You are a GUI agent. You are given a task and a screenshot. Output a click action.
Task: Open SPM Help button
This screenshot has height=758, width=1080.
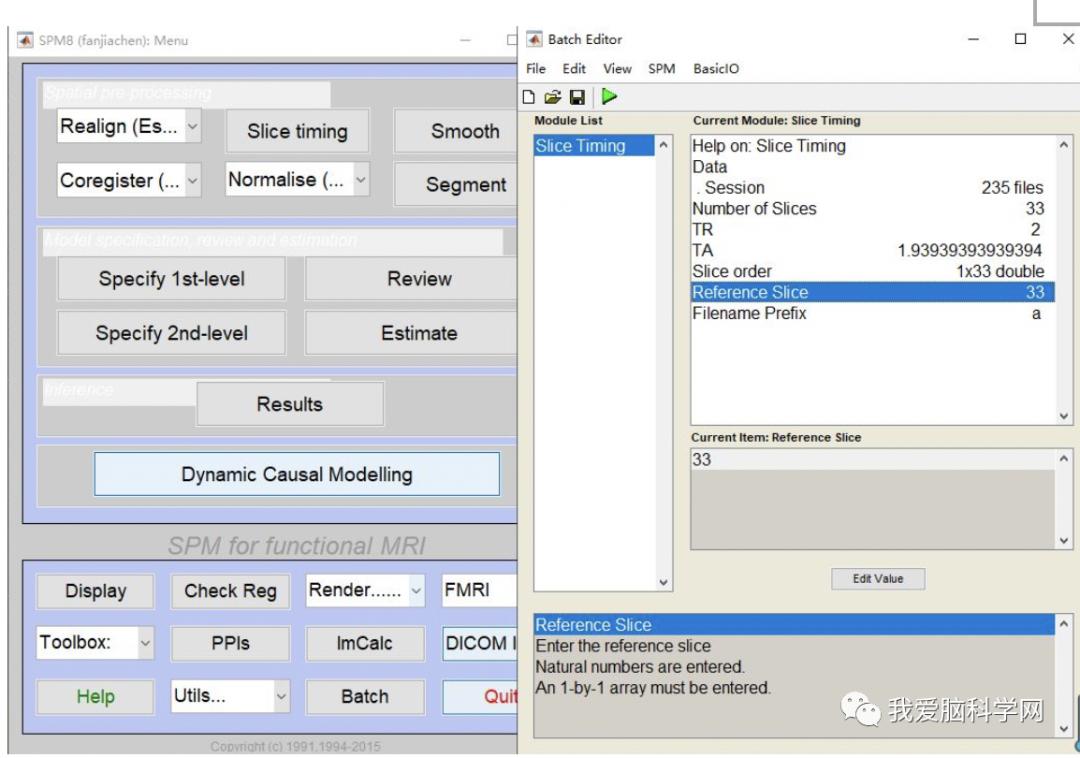(96, 697)
